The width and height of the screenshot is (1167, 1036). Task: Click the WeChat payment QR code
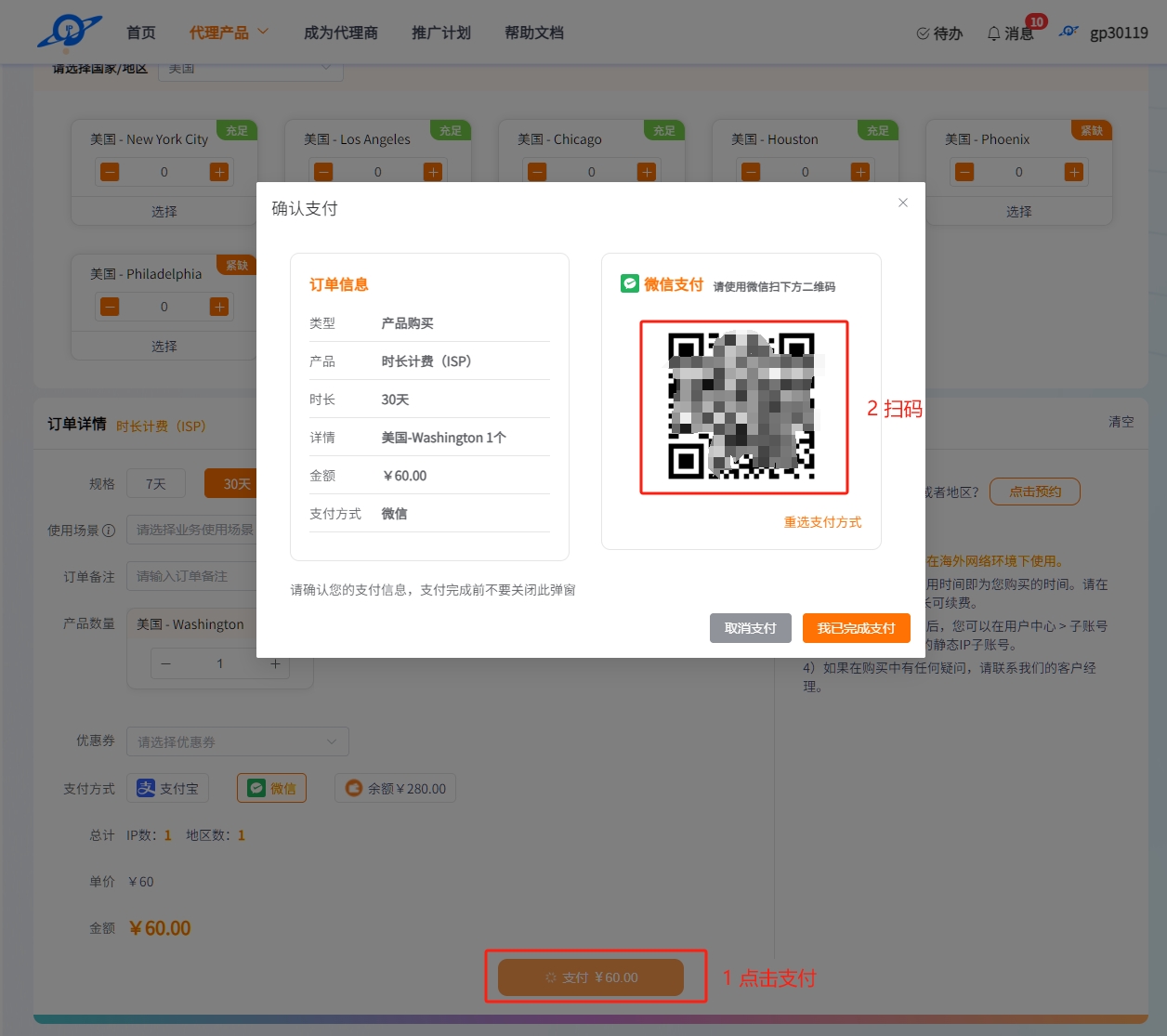(x=743, y=407)
